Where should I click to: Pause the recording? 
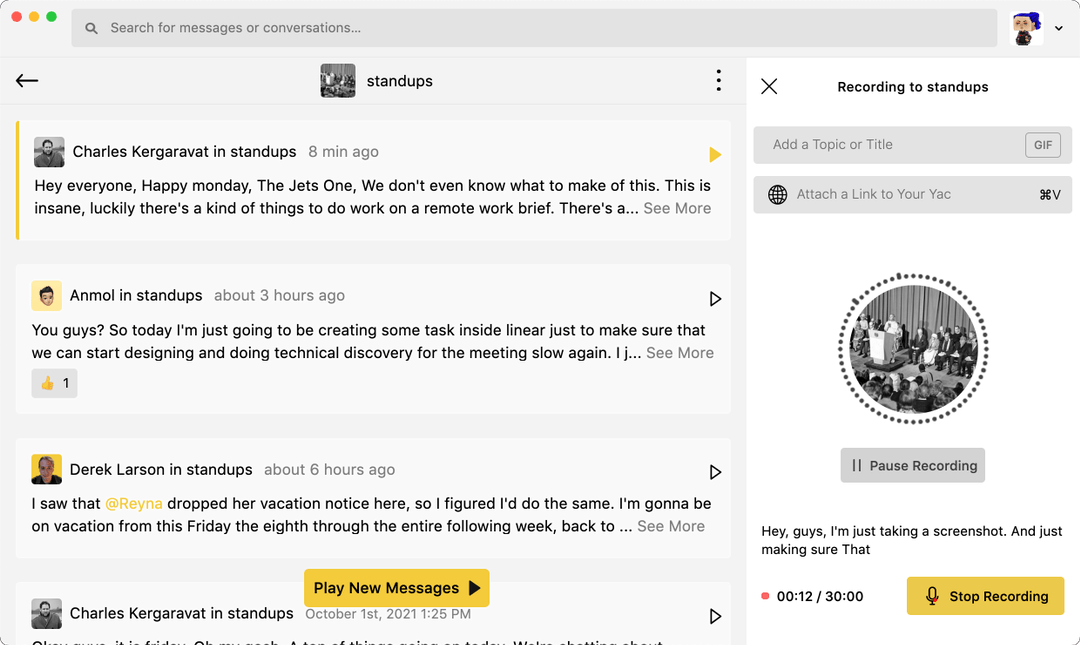[x=913, y=465]
